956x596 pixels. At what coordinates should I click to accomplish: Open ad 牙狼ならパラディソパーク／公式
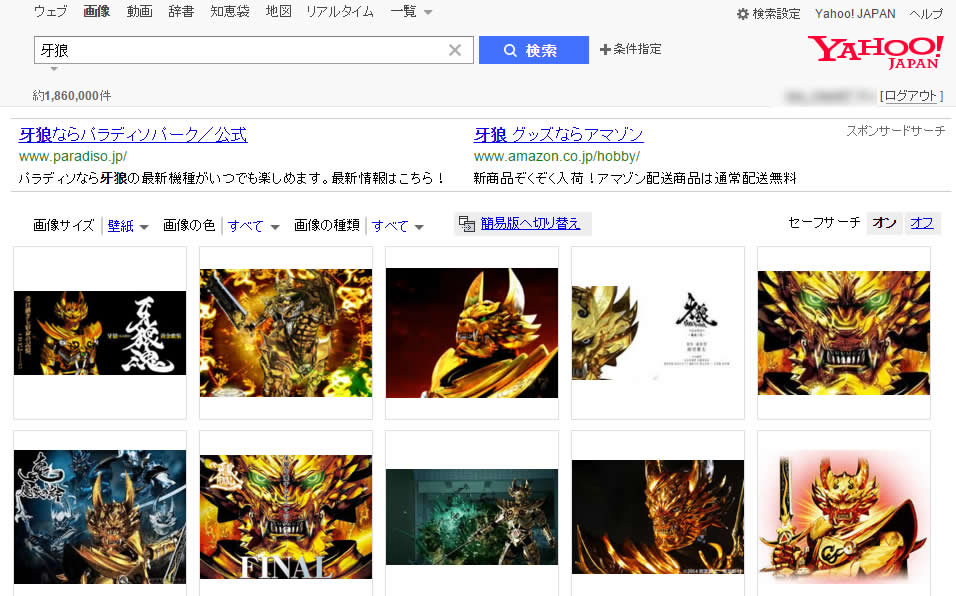point(133,134)
